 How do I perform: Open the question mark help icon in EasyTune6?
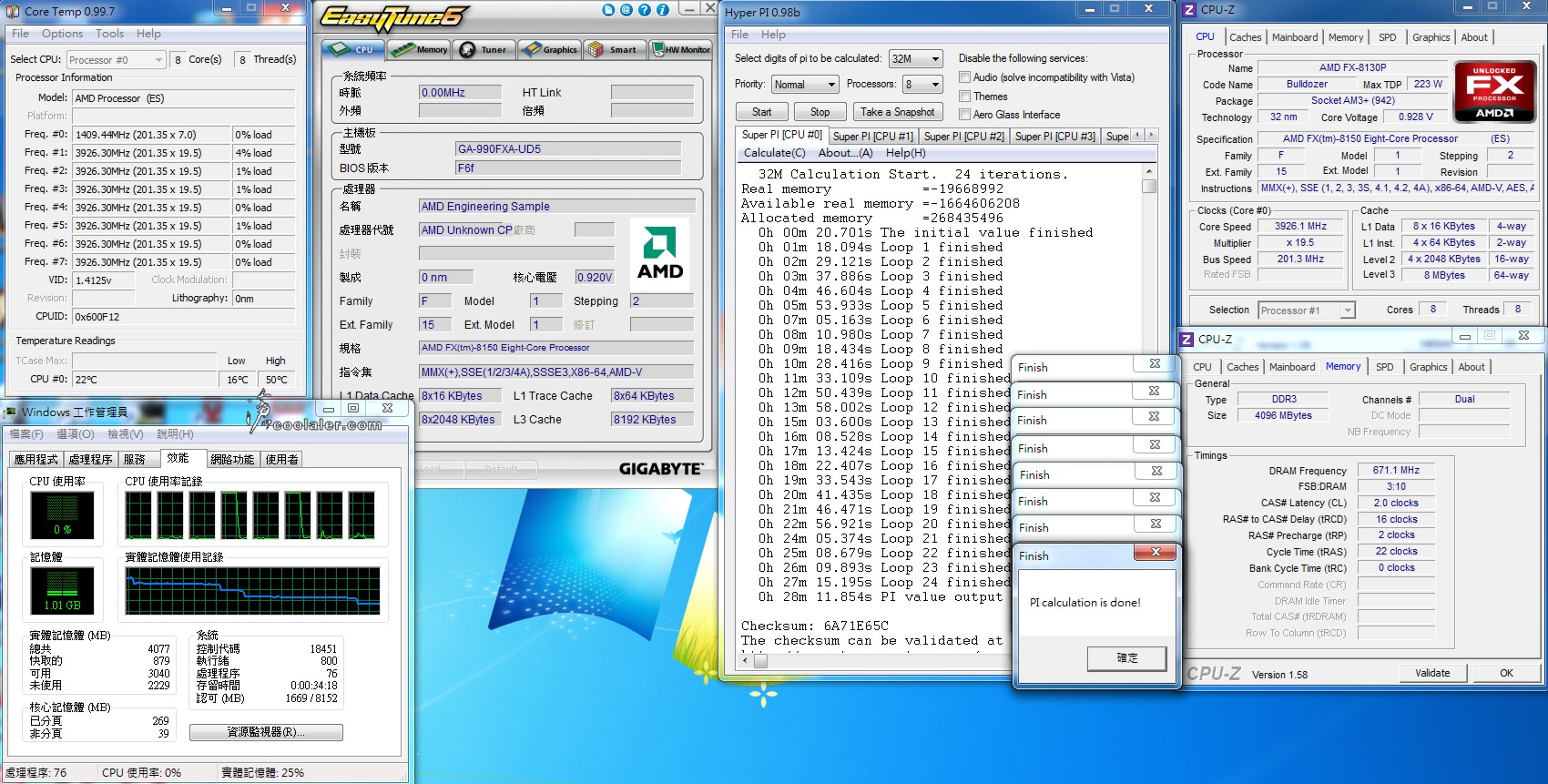pyautogui.click(x=645, y=10)
